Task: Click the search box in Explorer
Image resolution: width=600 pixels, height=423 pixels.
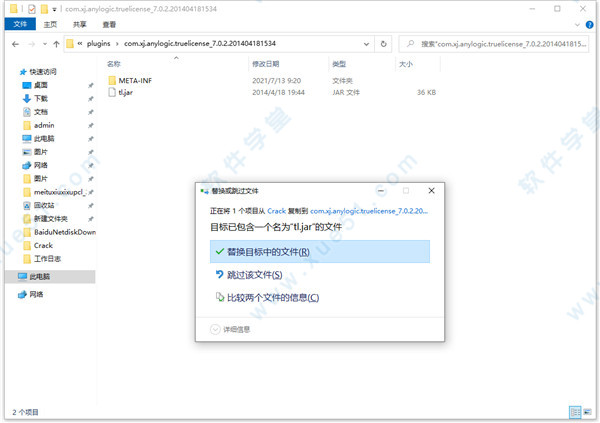Action: click(495, 44)
